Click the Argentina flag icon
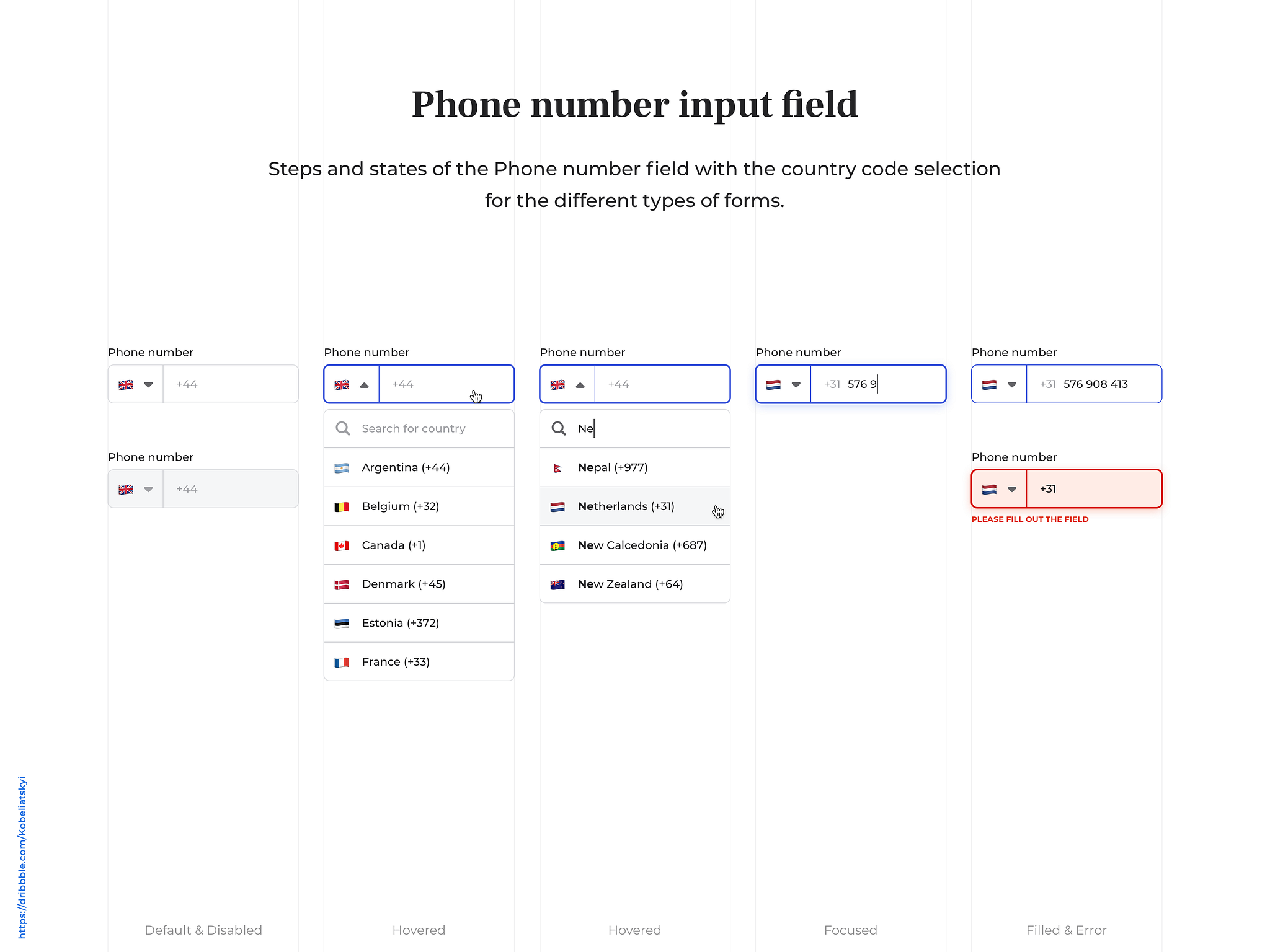1270x952 pixels. (342, 468)
